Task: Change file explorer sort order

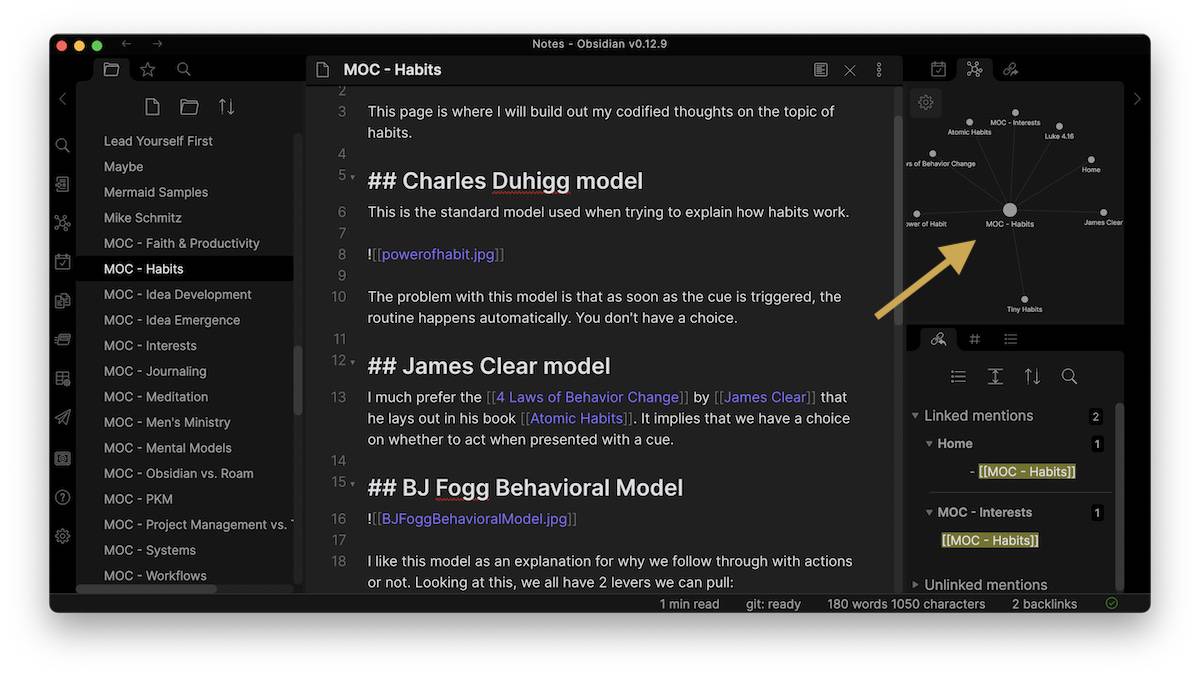Action: [x=227, y=107]
